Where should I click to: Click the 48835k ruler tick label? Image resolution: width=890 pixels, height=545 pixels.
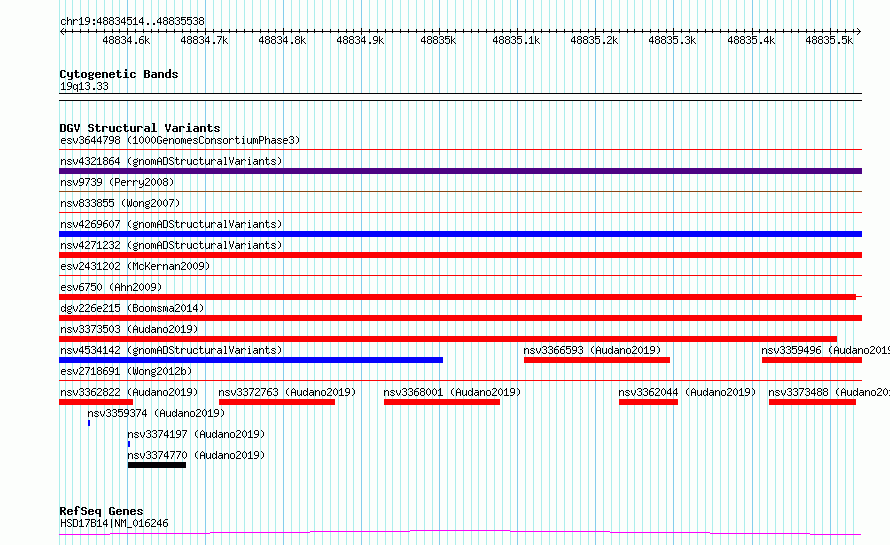[438, 41]
